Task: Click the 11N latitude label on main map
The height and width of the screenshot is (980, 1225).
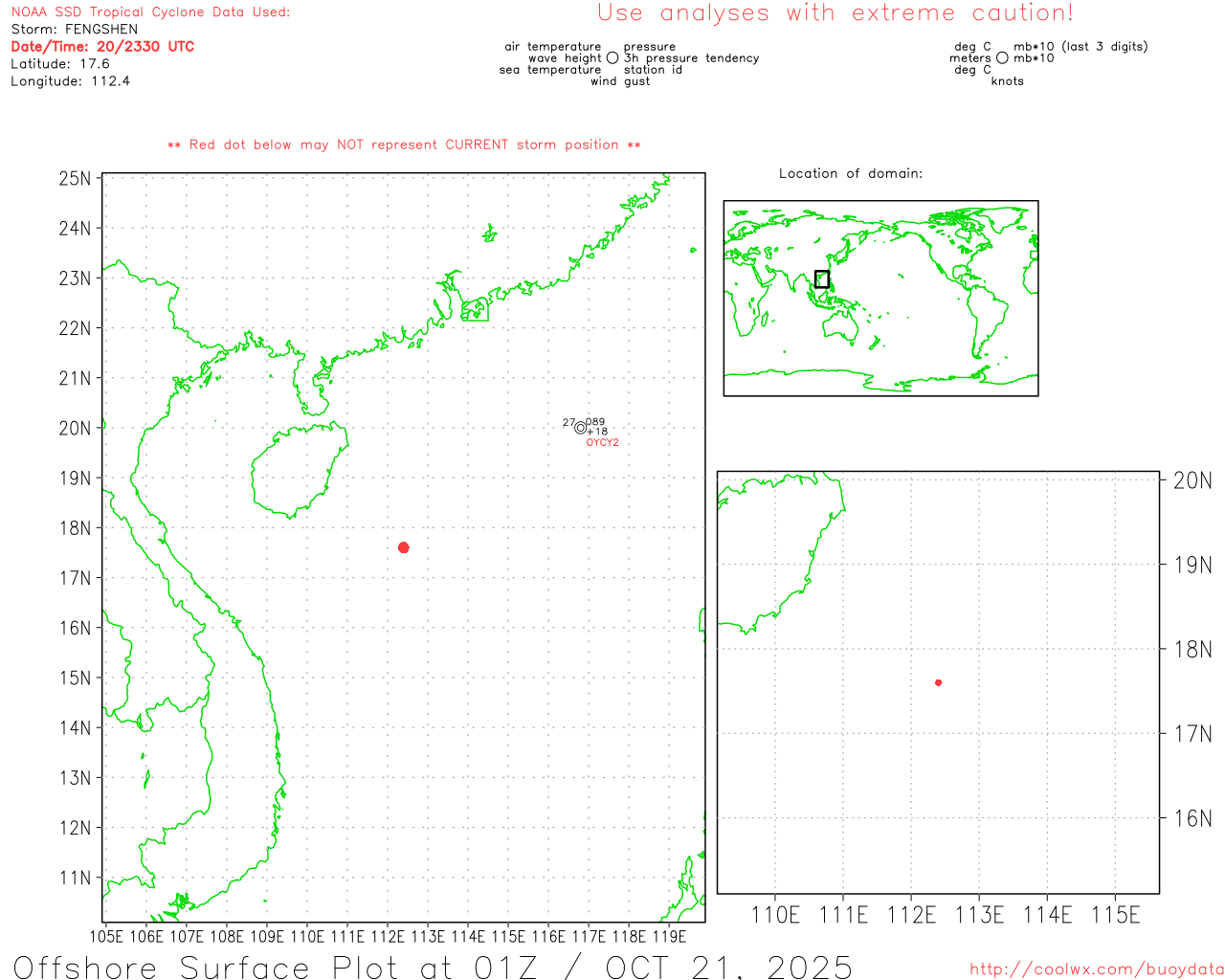Action: tap(75, 879)
